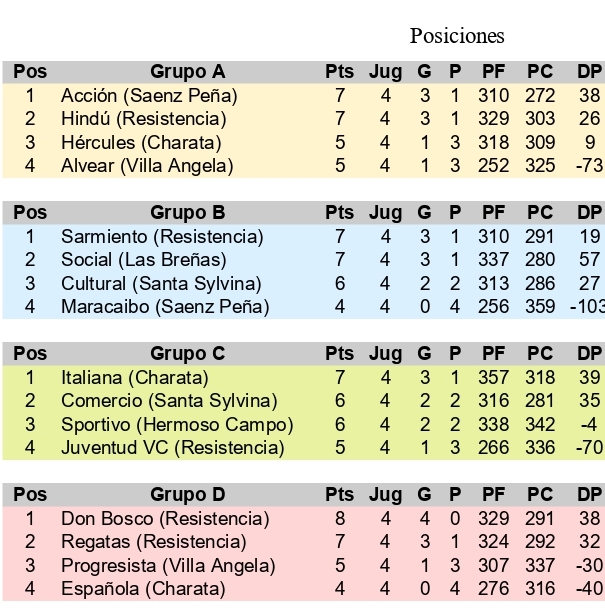Click Alvear (Villa Angela) team name

147,165
